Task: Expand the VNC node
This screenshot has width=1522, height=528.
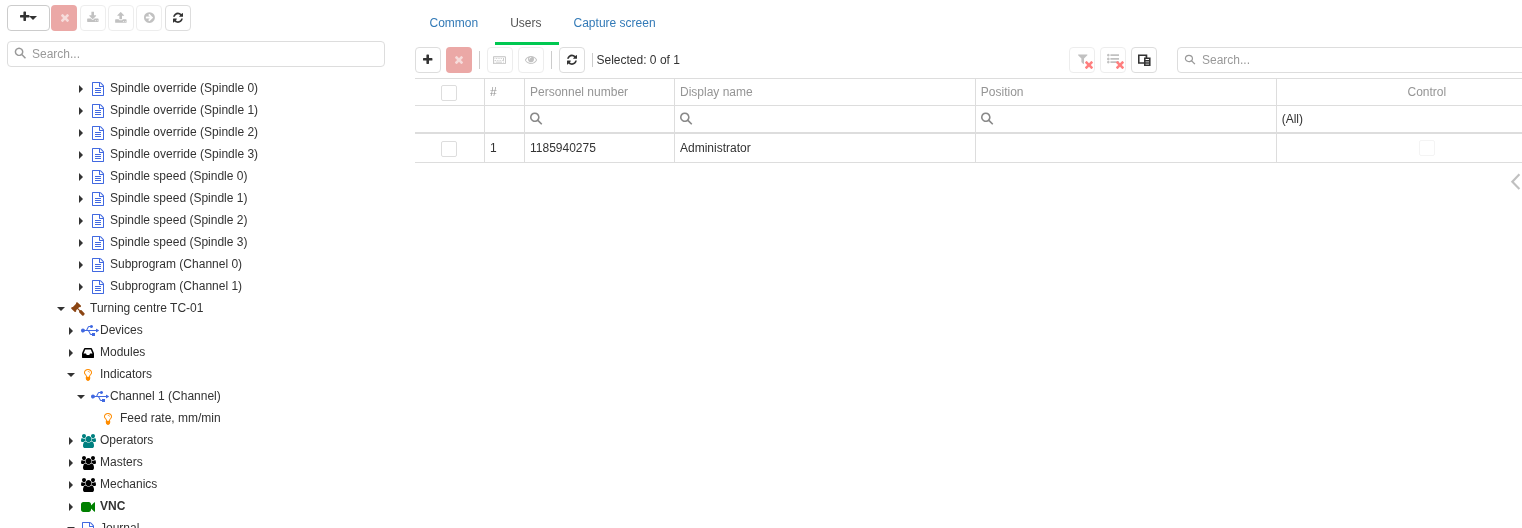Action: point(71,507)
